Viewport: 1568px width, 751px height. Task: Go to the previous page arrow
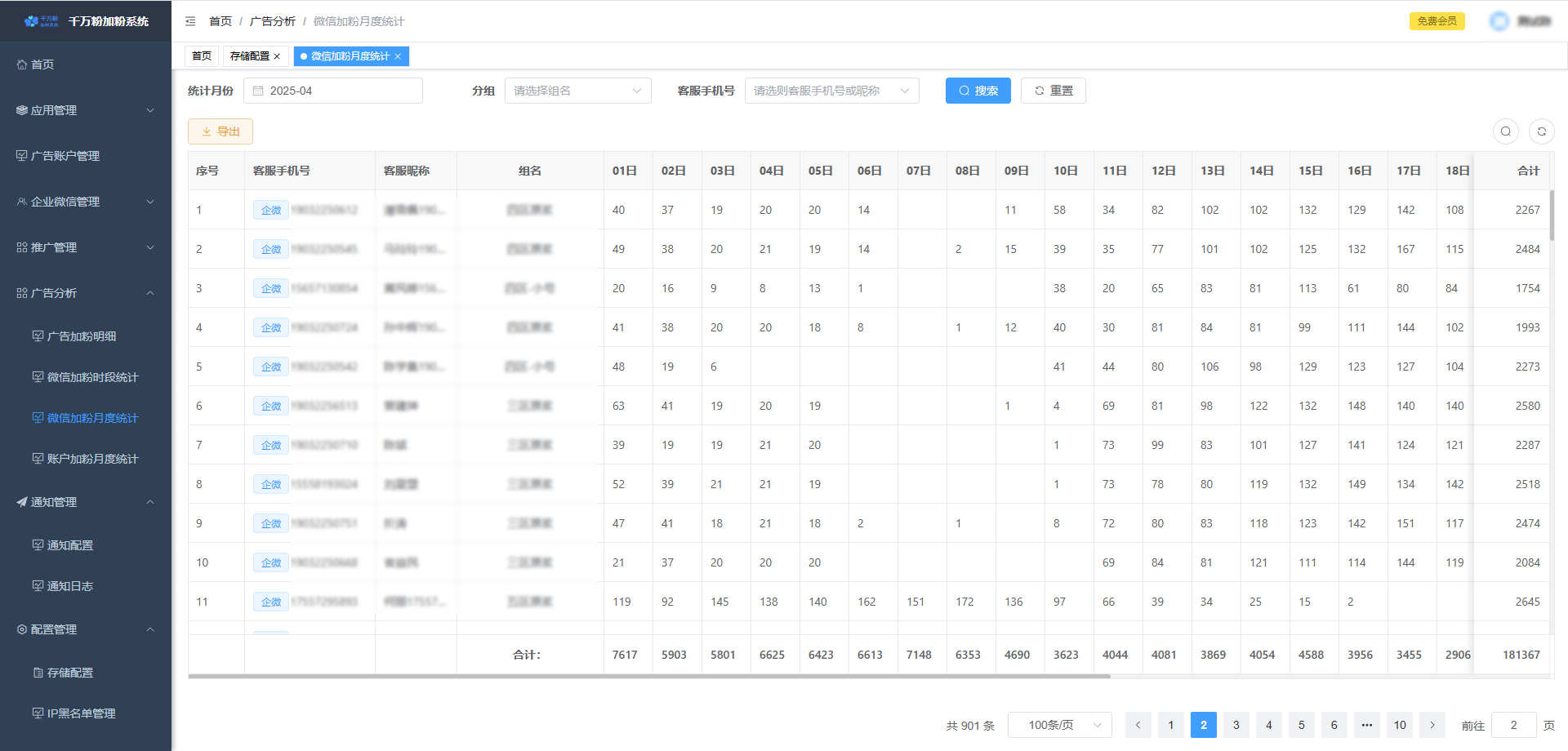pos(1138,725)
